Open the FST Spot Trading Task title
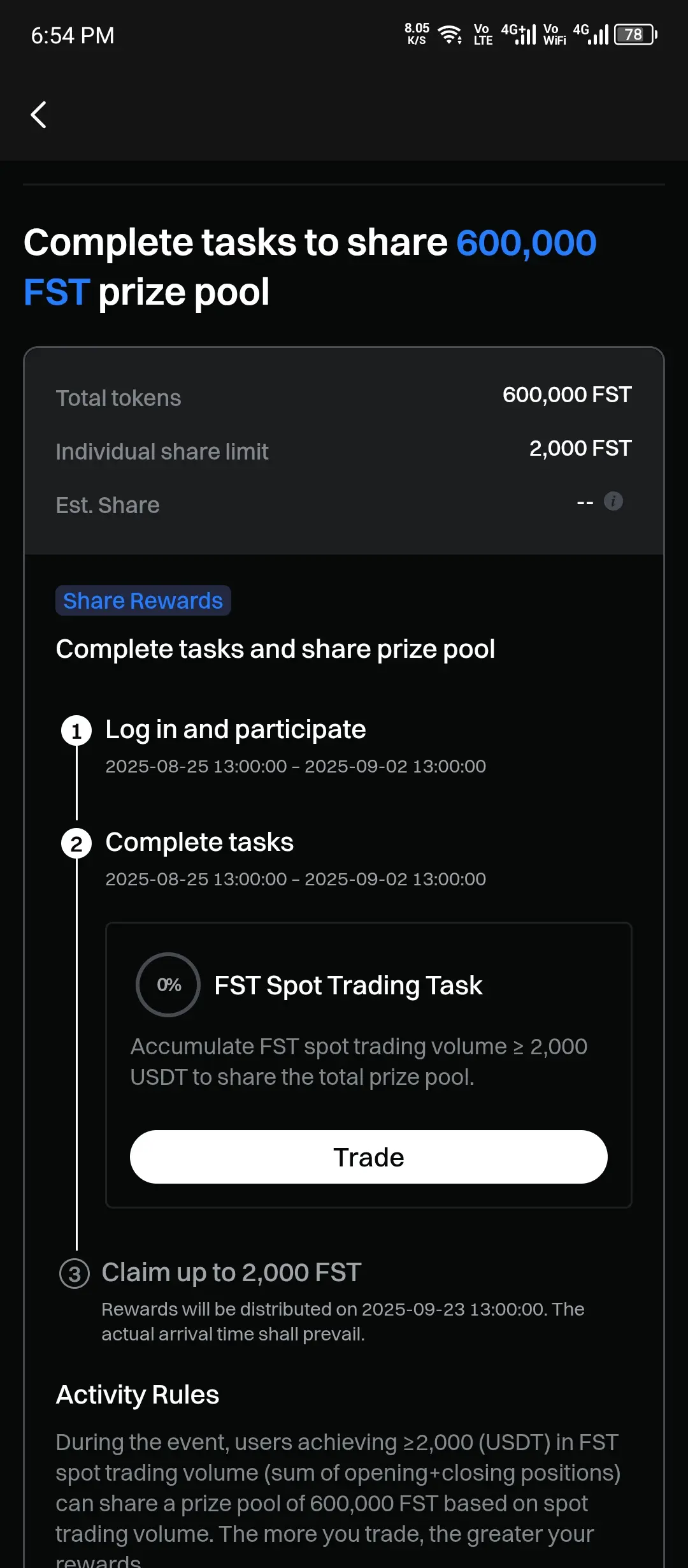 click(x=348, y=985)
